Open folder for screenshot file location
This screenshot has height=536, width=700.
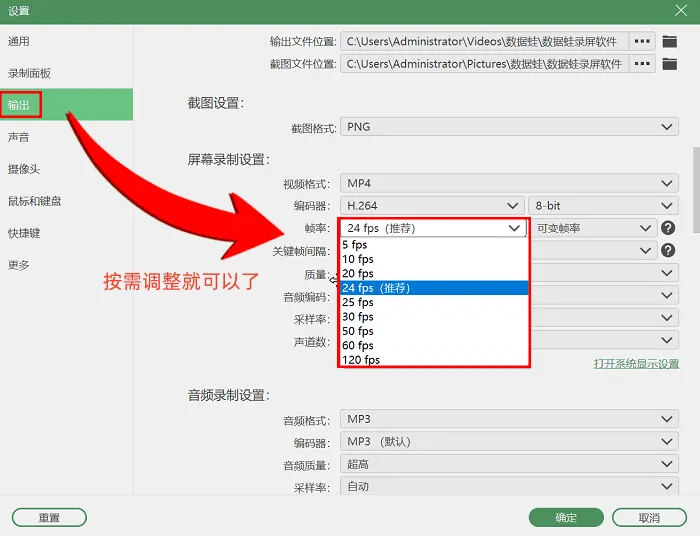click(669, 64)
